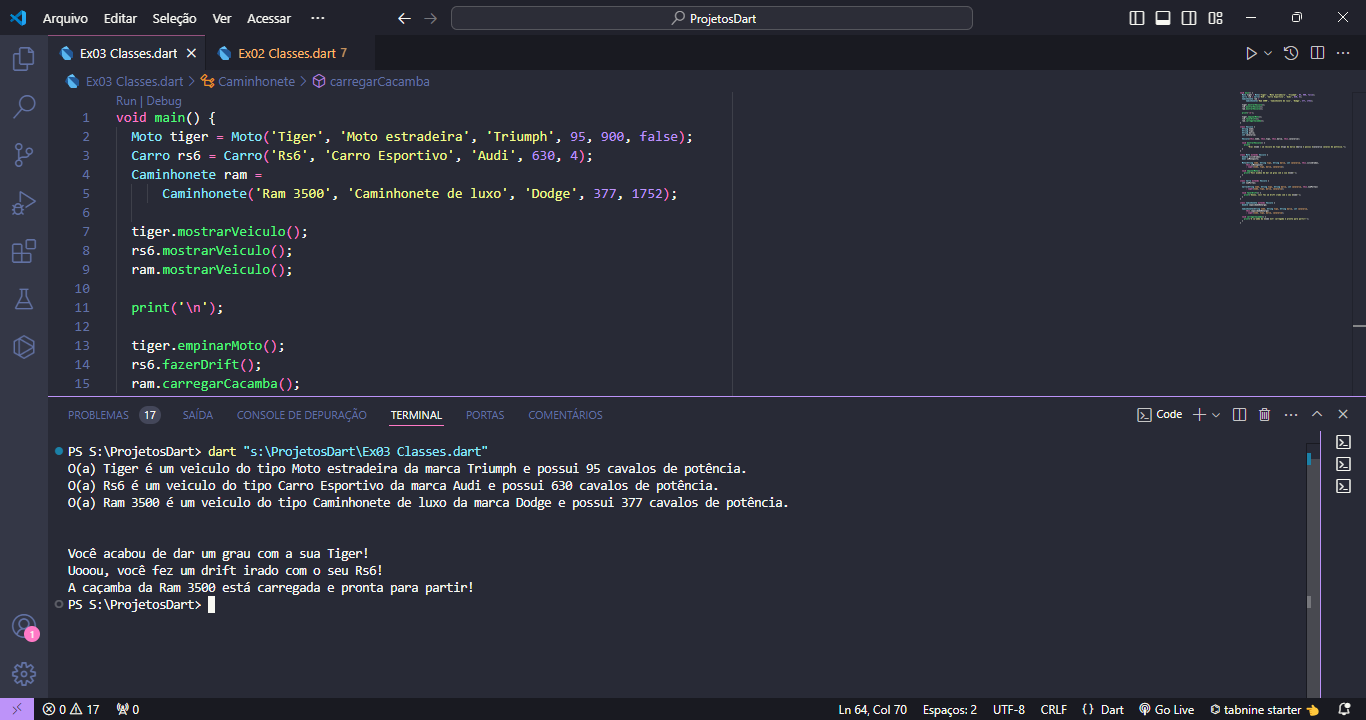Open Customize Layout control

pyautogui.click(x=1215, y=18)
